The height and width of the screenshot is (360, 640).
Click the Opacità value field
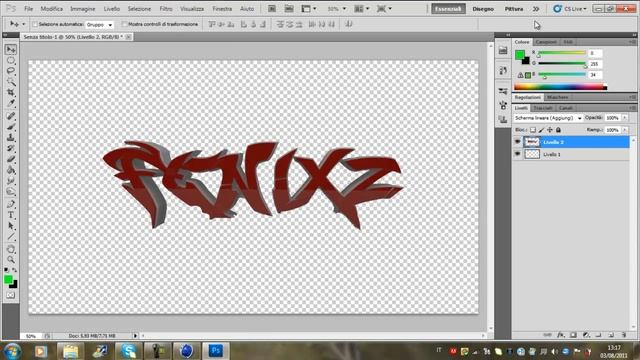tap(612, 118)
